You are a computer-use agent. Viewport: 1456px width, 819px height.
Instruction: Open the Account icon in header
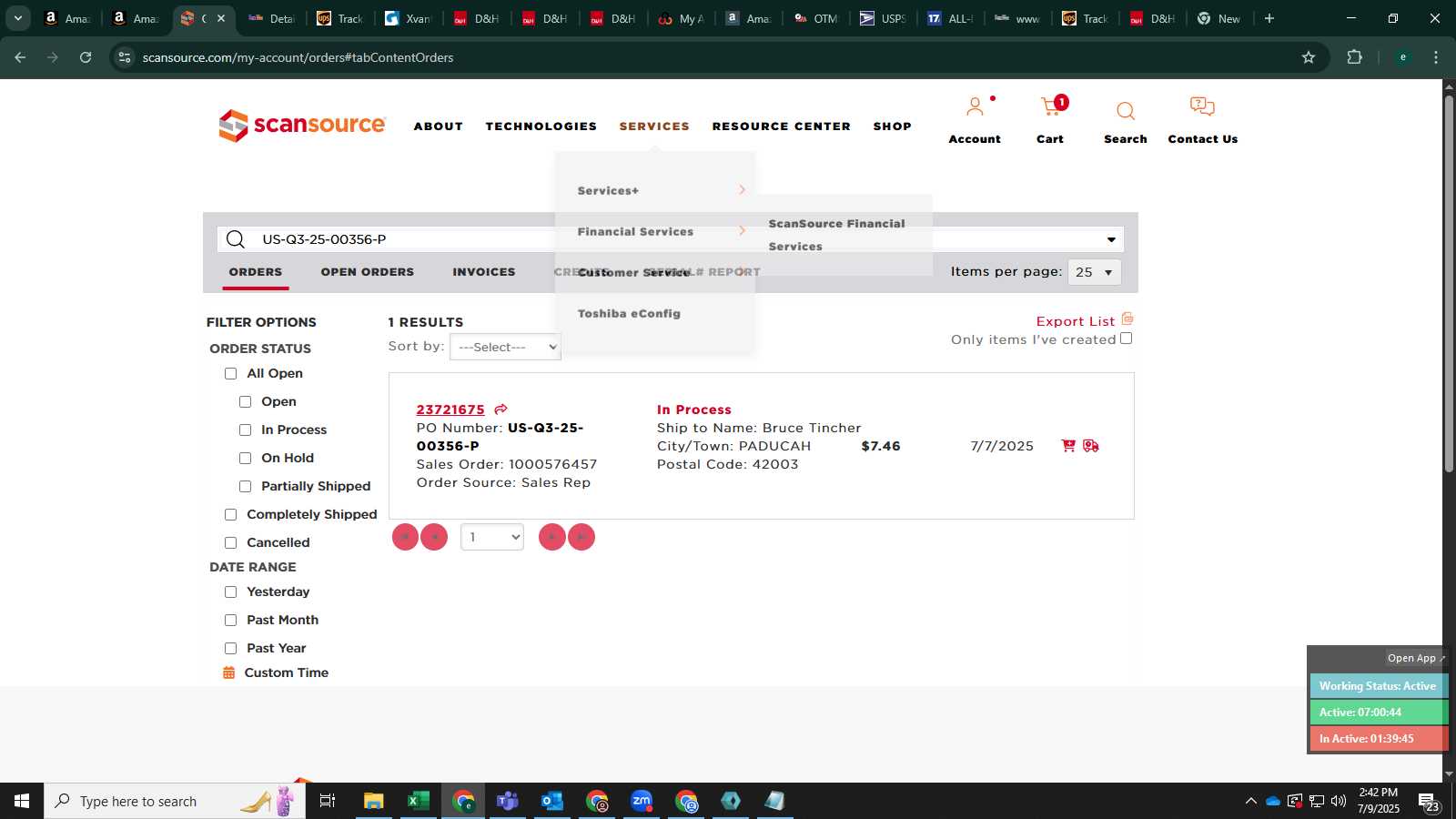(975, 107)
